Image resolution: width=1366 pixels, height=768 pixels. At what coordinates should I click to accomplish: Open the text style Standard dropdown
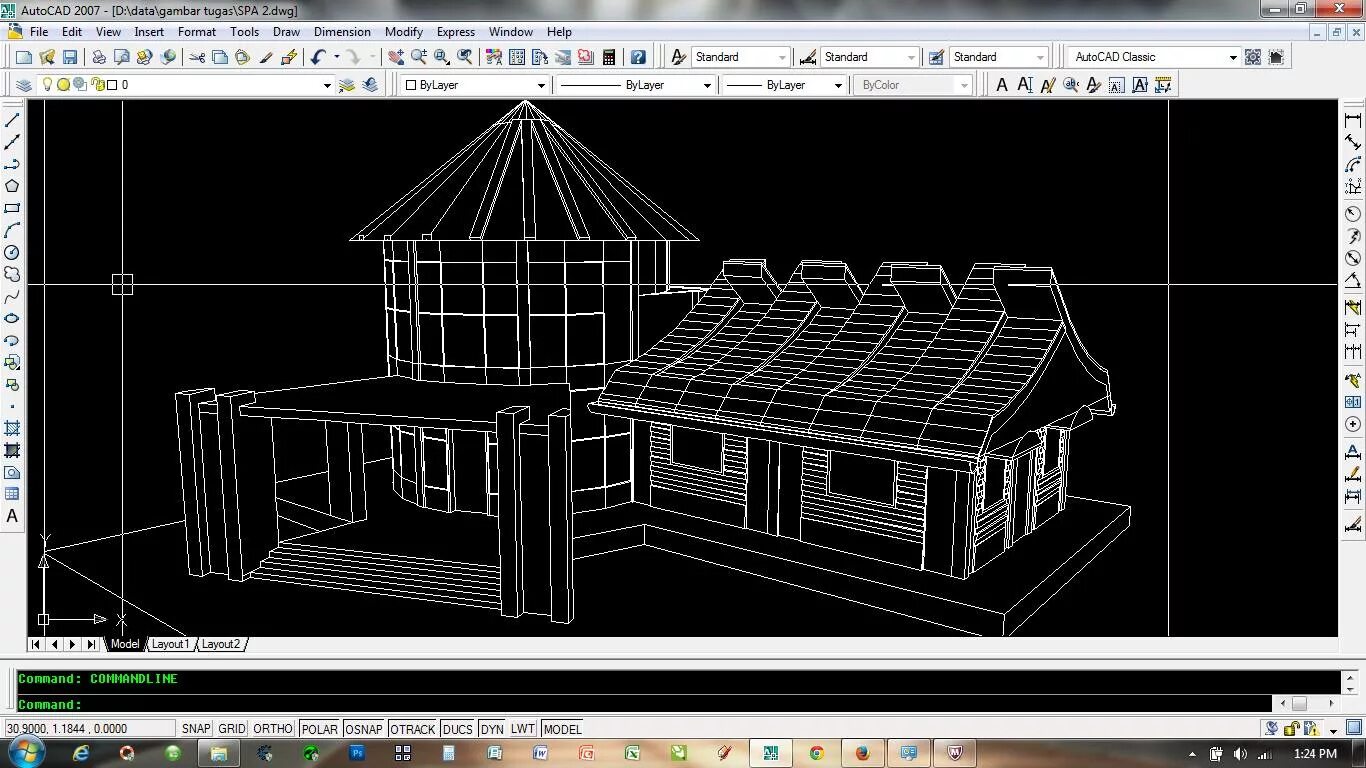click(x=782, y=57)
